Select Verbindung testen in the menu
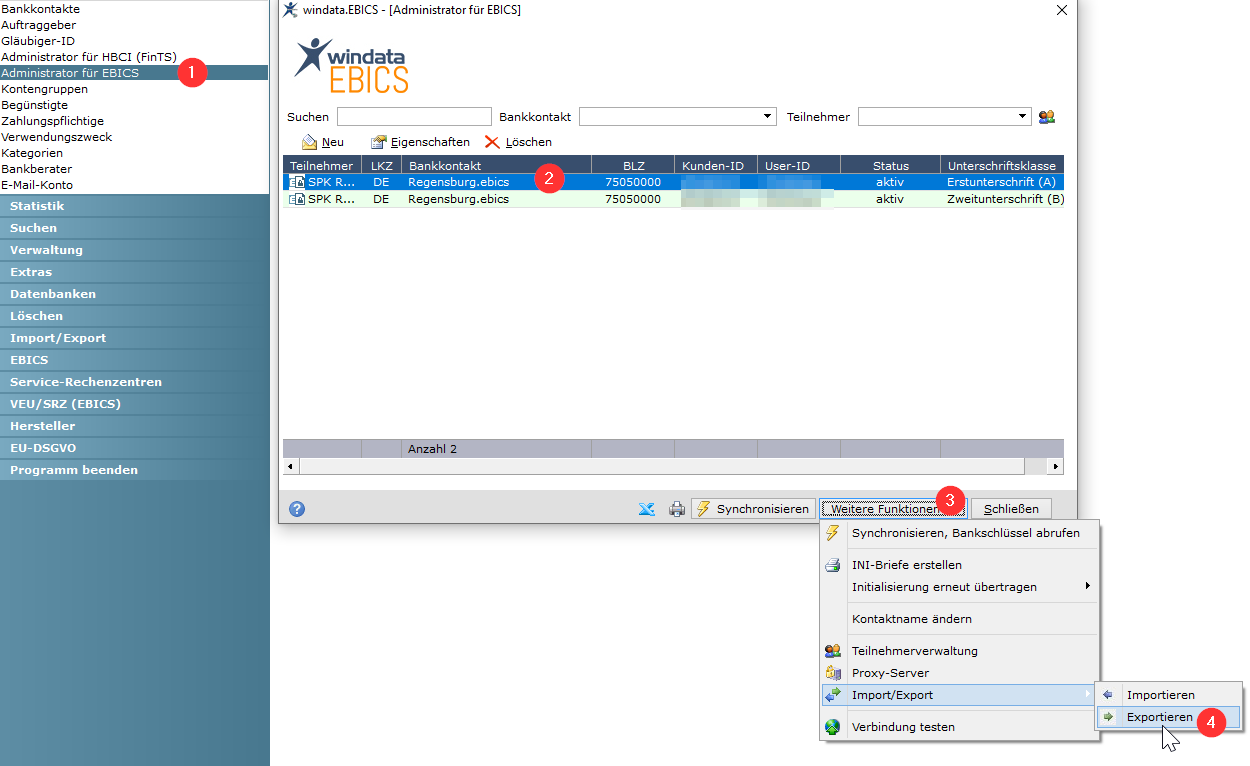The image size is (1250, 766). point(959,727)
